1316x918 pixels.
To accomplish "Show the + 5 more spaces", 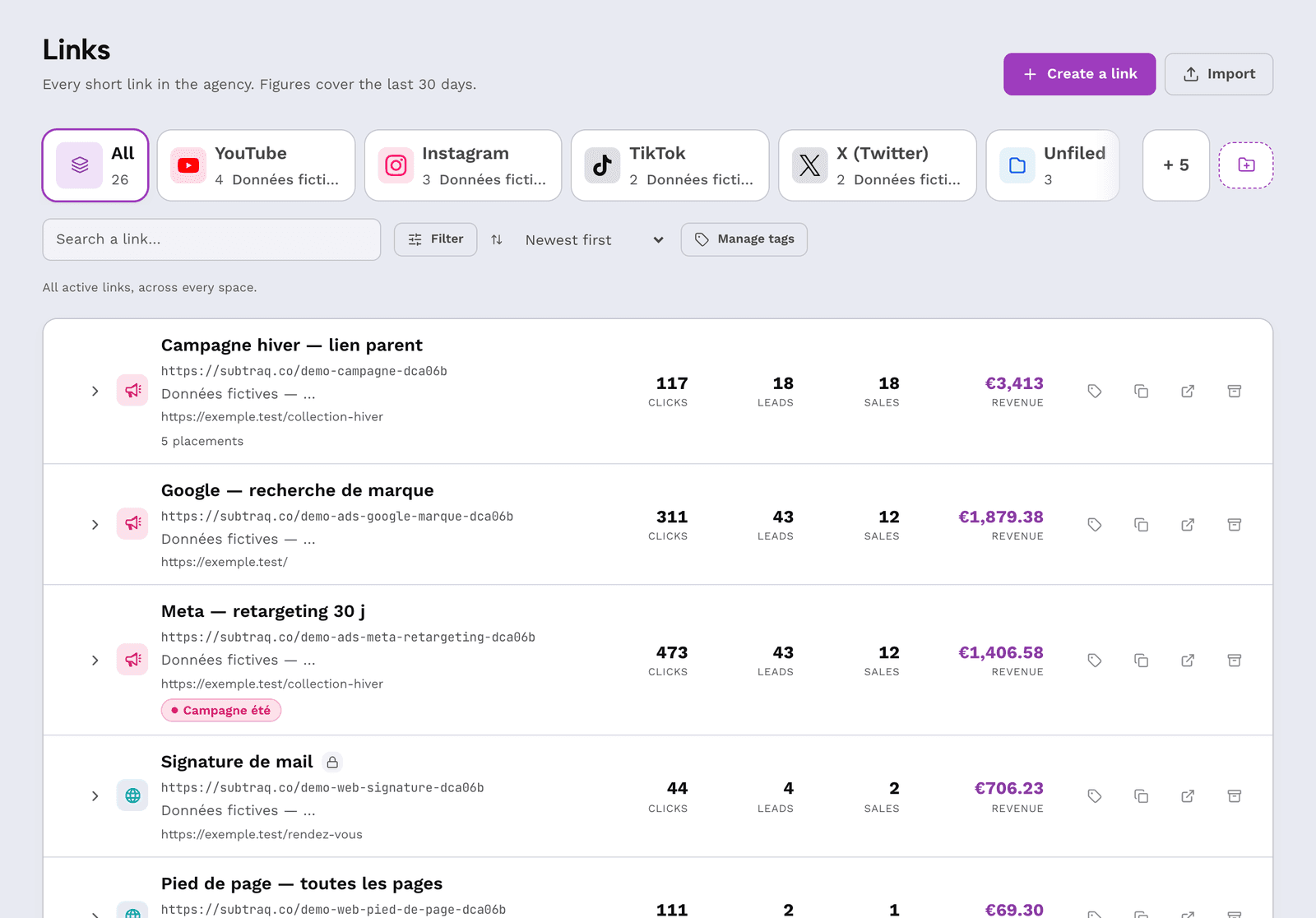I will 1176,165.
